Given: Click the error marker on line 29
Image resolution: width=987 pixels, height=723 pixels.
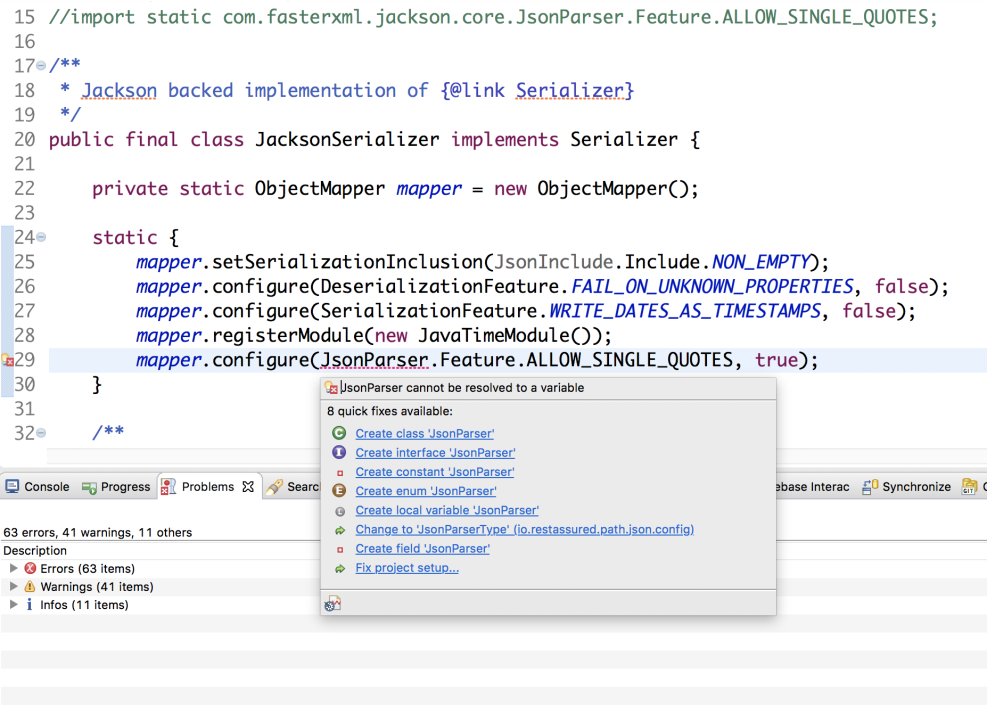Looking at the screenshot, I should (7, 360).
